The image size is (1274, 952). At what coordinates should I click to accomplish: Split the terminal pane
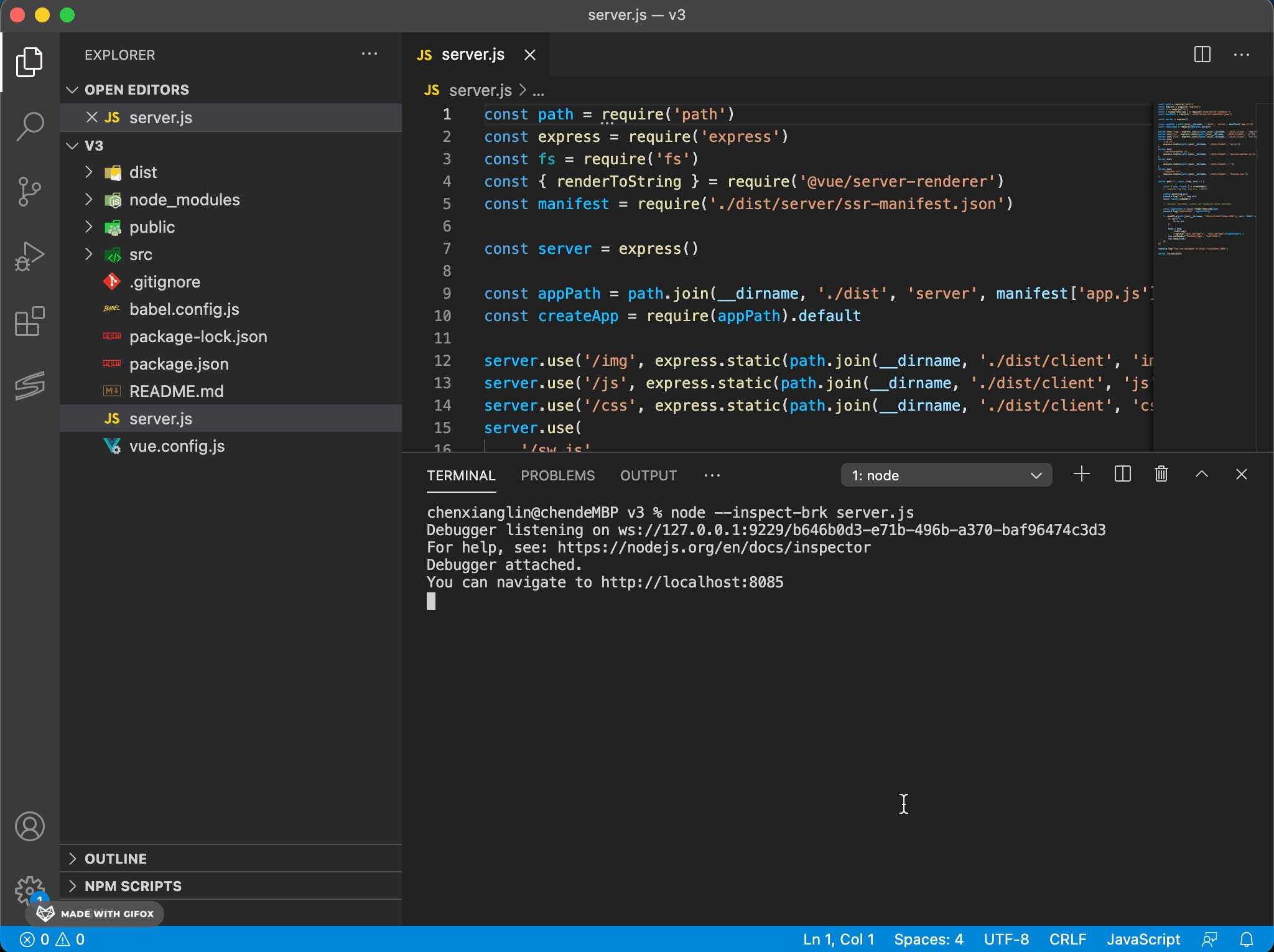(1122, 475)
